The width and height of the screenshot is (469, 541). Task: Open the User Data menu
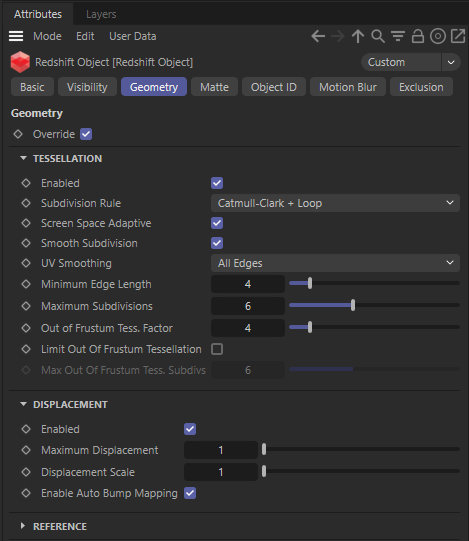[x=133, y=36]
